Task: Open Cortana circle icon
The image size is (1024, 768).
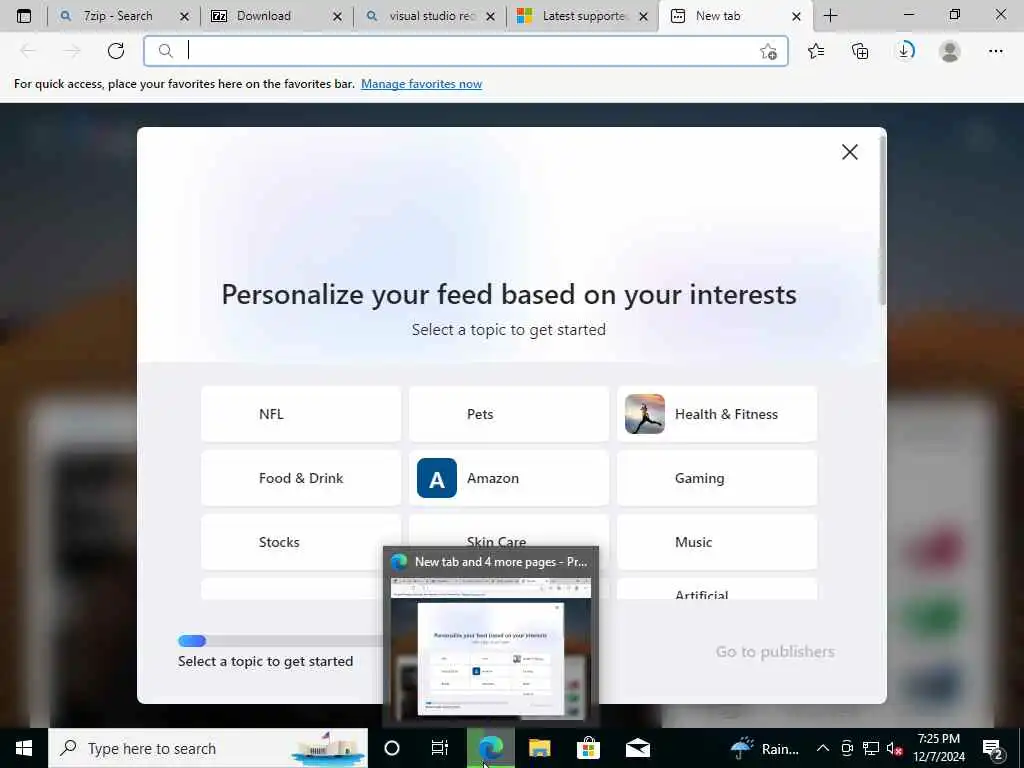Action: coord(392,748)
